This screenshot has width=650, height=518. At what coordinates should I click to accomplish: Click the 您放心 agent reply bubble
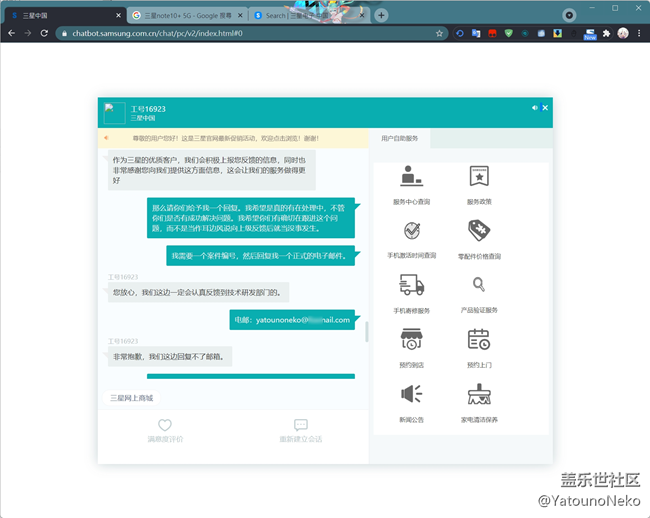pyautogui.click(x=198, y=293)
